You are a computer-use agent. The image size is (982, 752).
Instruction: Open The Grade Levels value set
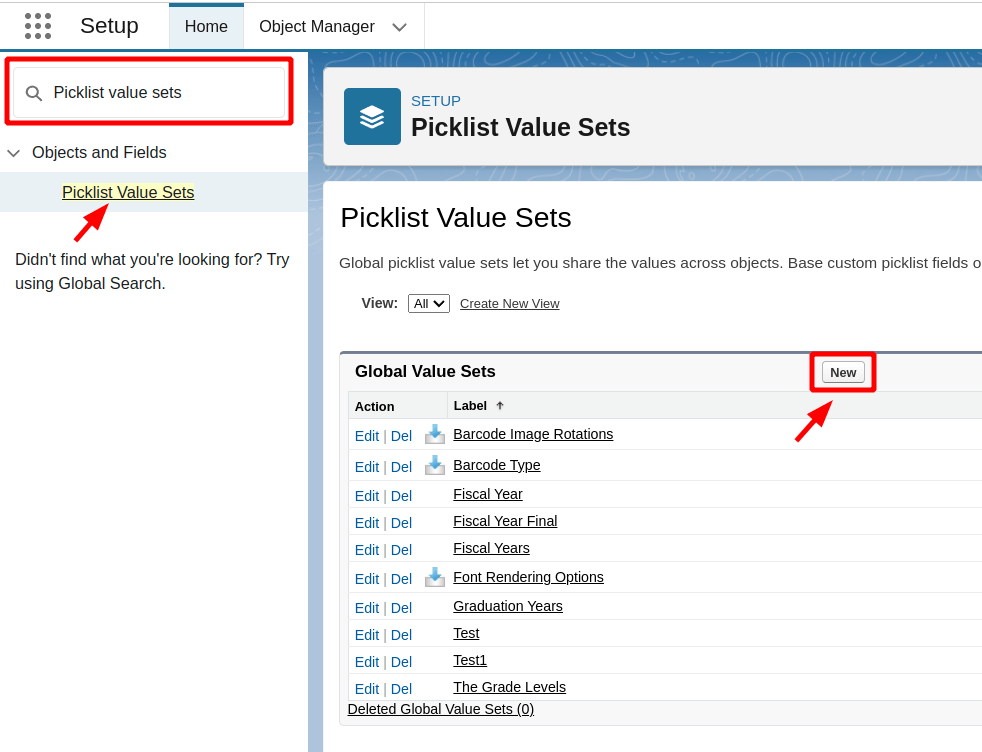(509, 687)
